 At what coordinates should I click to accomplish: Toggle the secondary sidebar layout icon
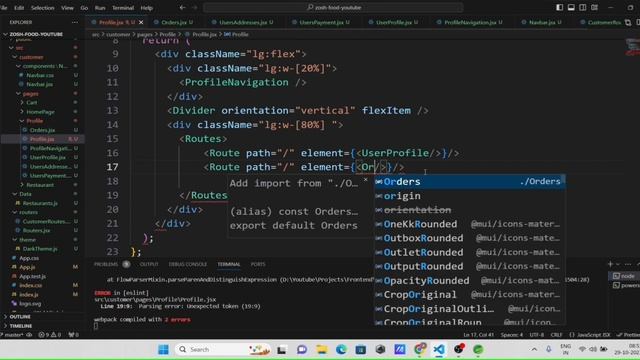(x=582, y=7)
